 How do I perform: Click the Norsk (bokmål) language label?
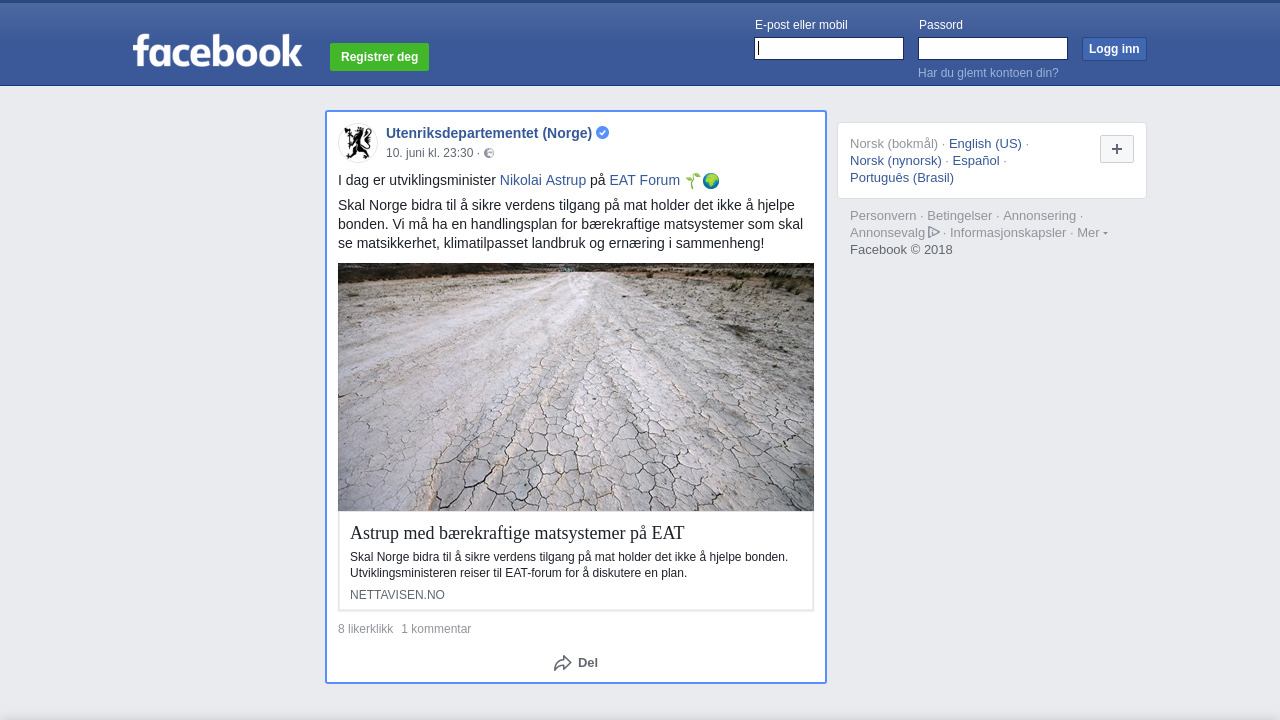click(894, 144)
